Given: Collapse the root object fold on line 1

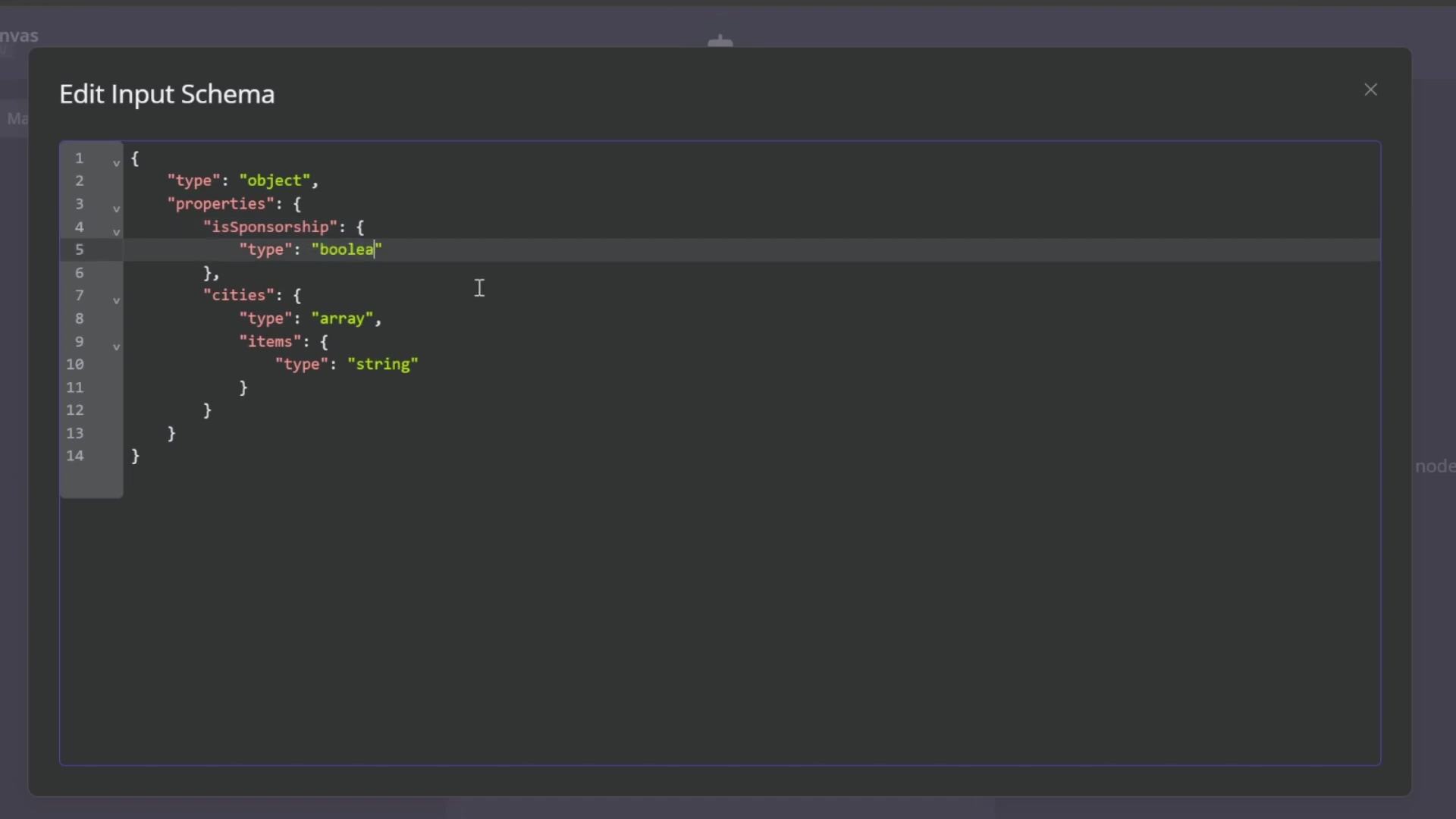Looking at the screenshot, I should click(x=116, y=162).
